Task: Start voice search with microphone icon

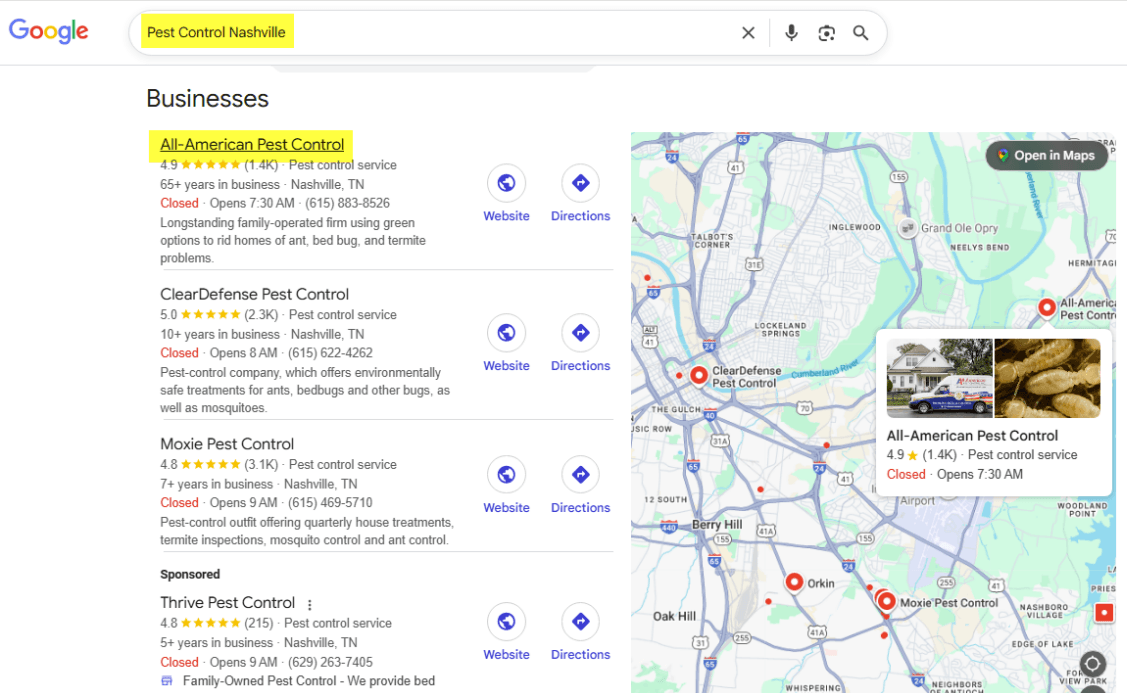Action: [791, 33]
